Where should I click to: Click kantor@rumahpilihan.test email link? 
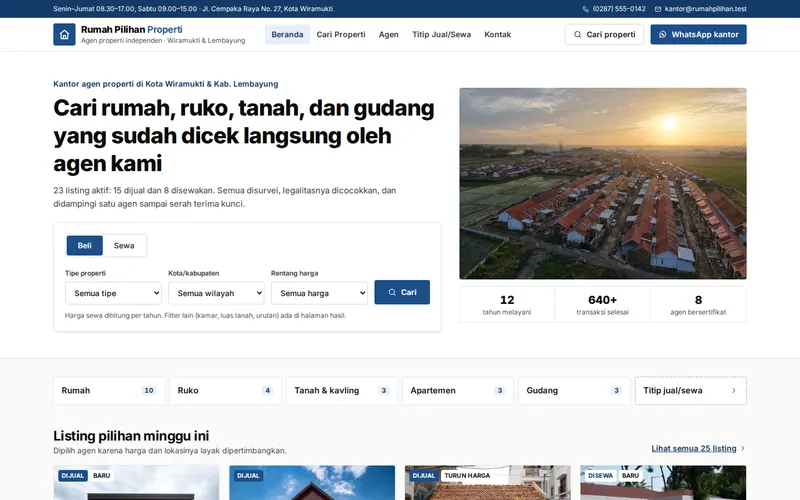[x=706, y=9]
